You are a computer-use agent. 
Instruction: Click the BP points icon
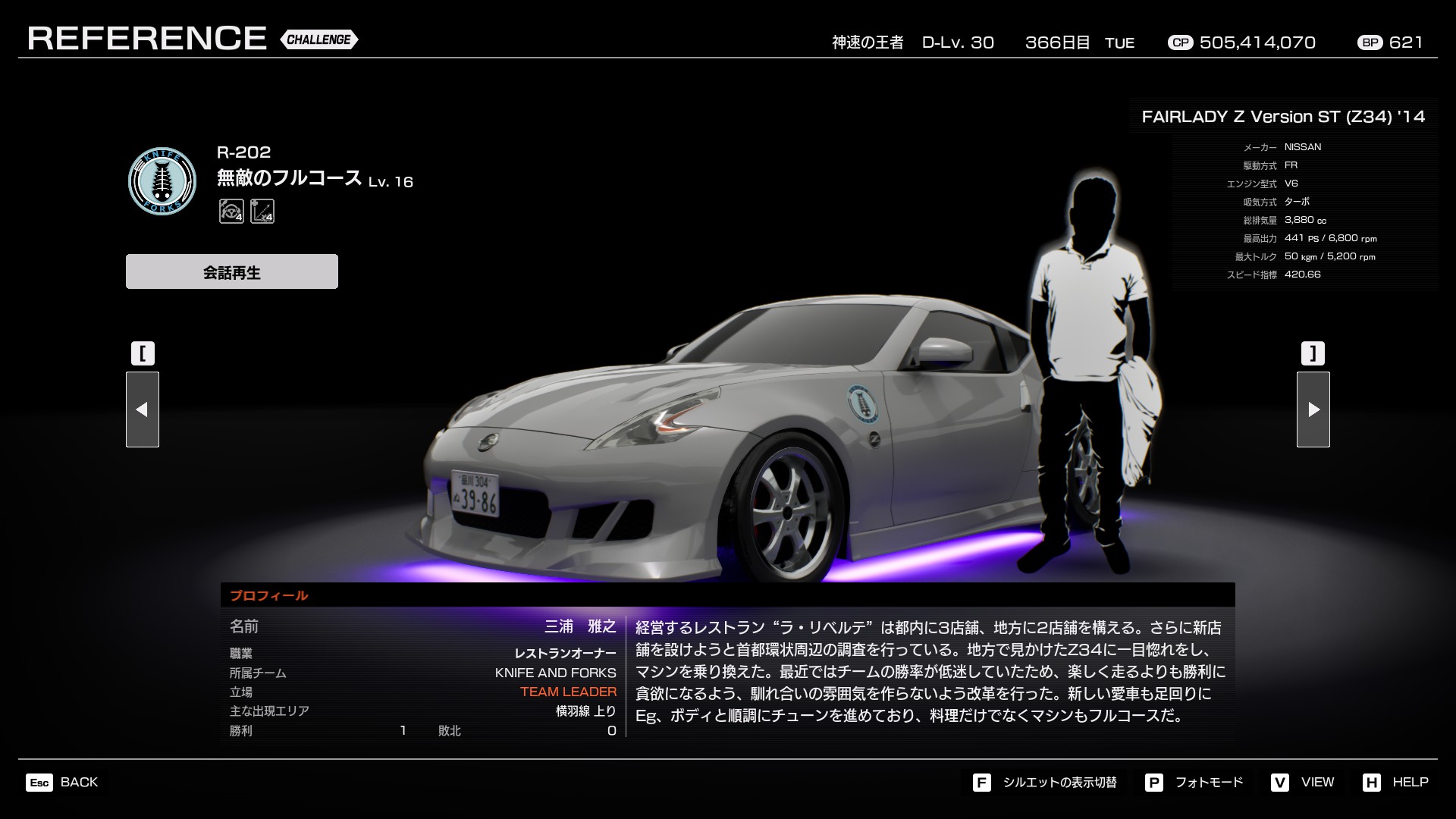(x=1370, y=42)
